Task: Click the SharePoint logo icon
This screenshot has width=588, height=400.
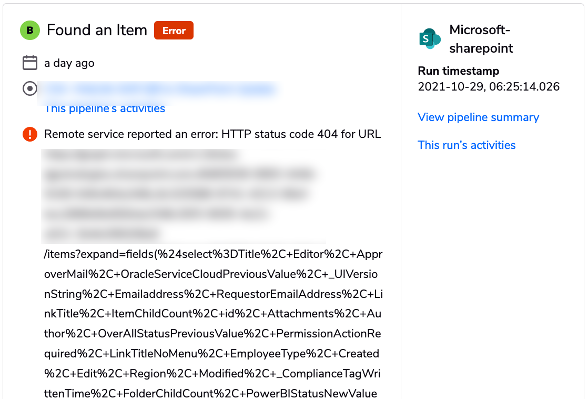Action: pos(430,38)
